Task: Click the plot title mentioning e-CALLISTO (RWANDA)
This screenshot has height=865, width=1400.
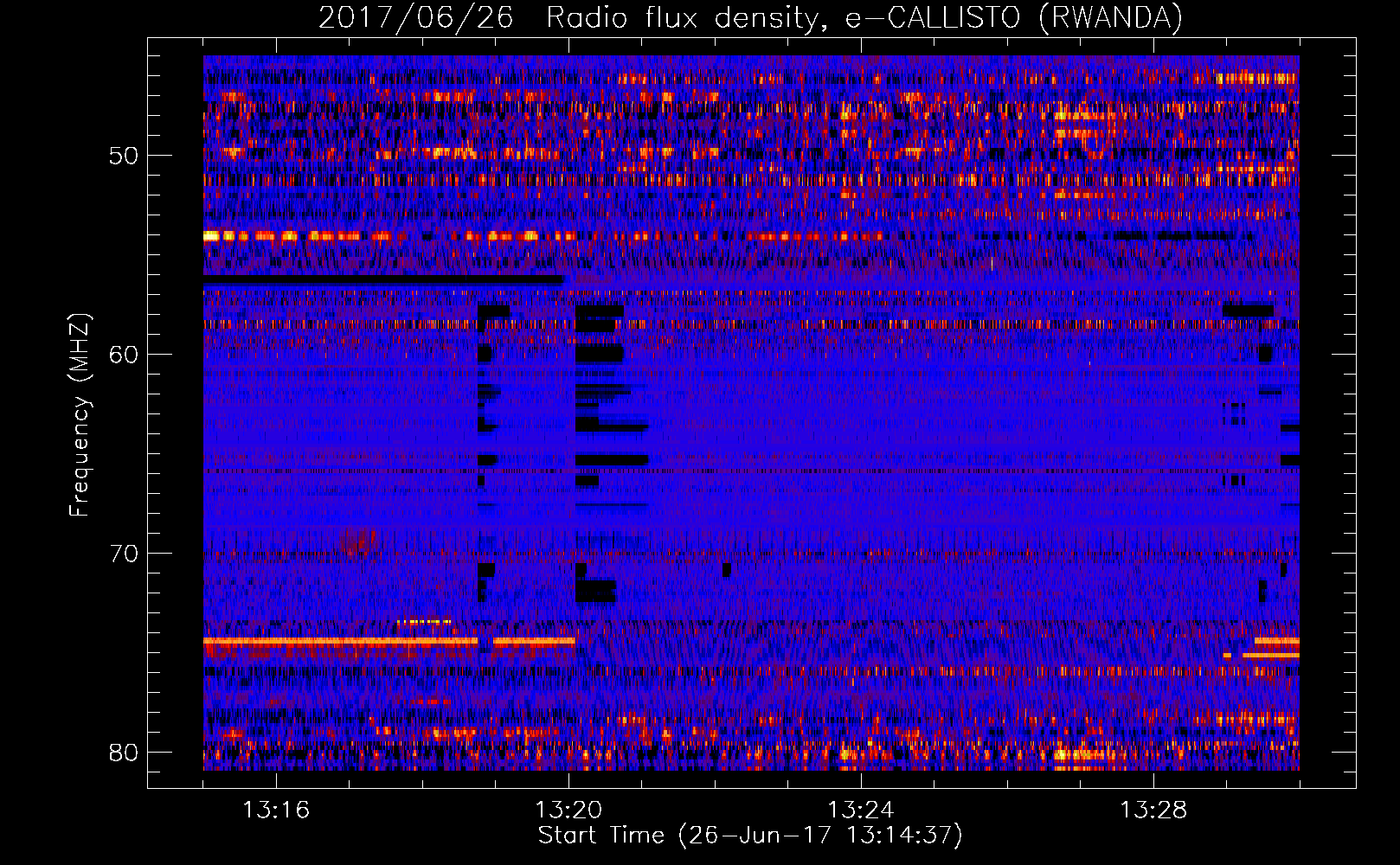Action: (750, 17)
